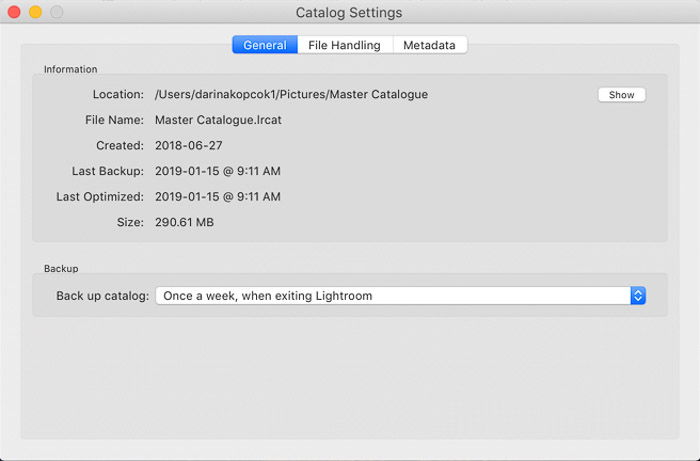This screenshot has width=700, height=461.
Task: Select the Metadata tab
Action: 429,45
